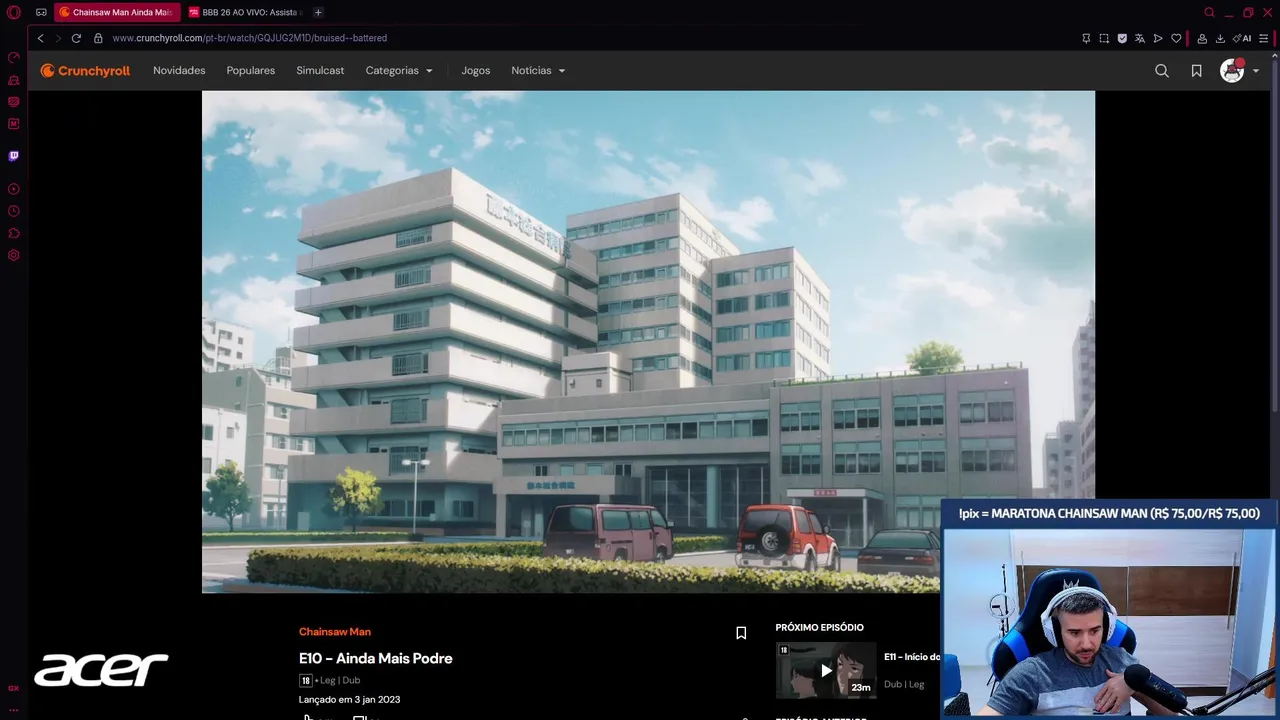The image size is (1280, 720).
Task: Click the Lançado em 3 jan 2023 text
Action: (349, 700)
